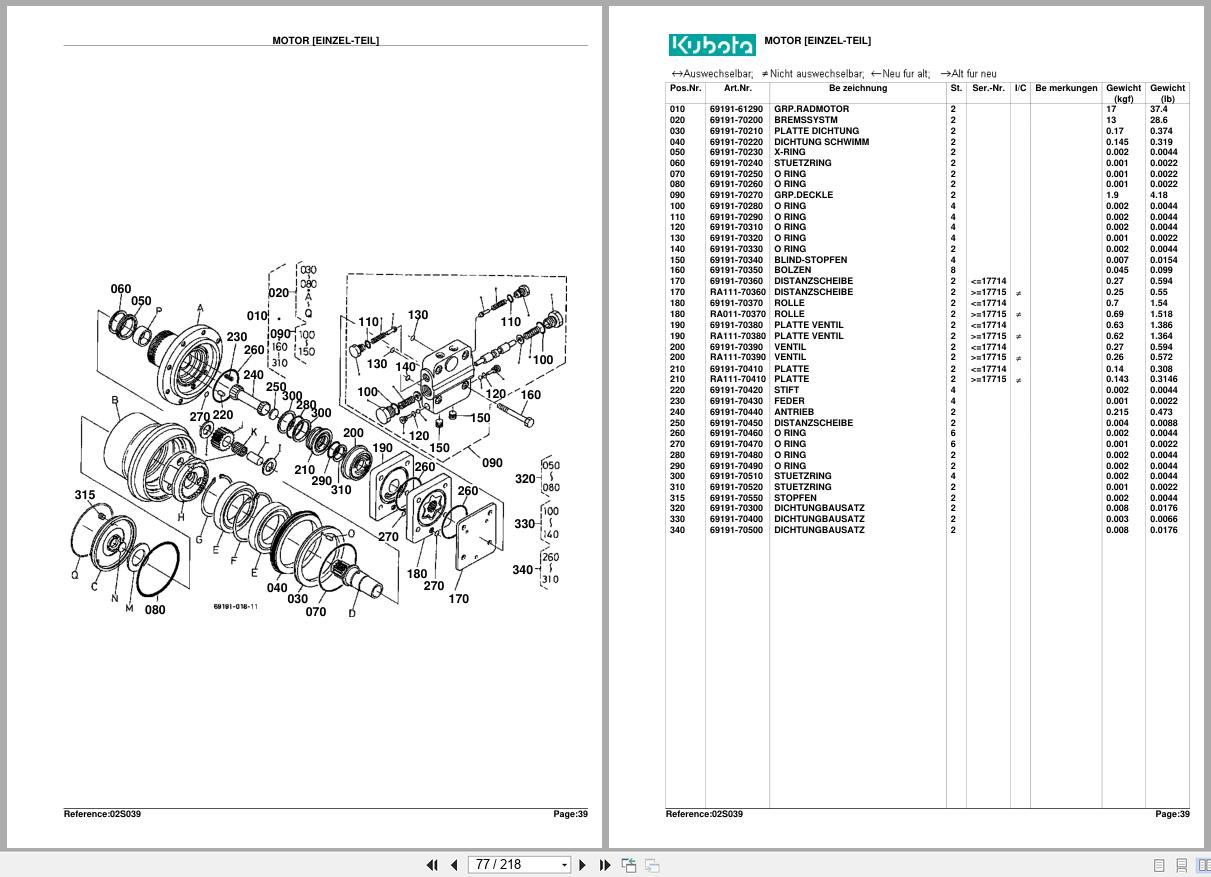Image resolution: width=1211 pixels, height=877 pixels.
Task: Click serial range <=17714 for VENTIL
Action: coord(988,347)
